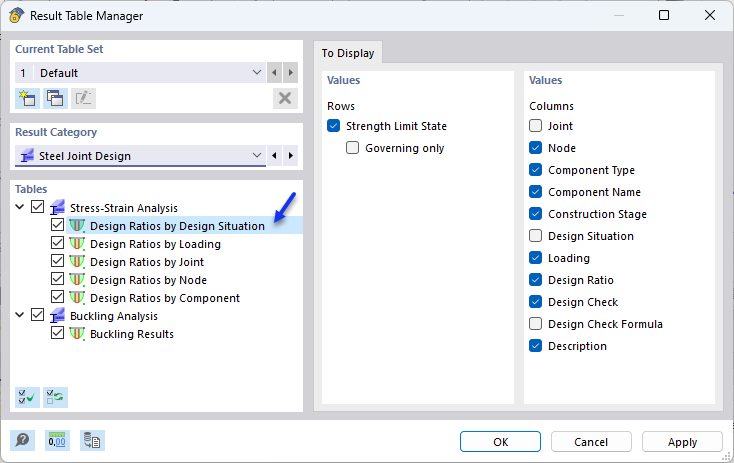Screen dimensions: 734x463
Task: Copy the current table set
Action: pyautogui.click(x=55, y=98)
